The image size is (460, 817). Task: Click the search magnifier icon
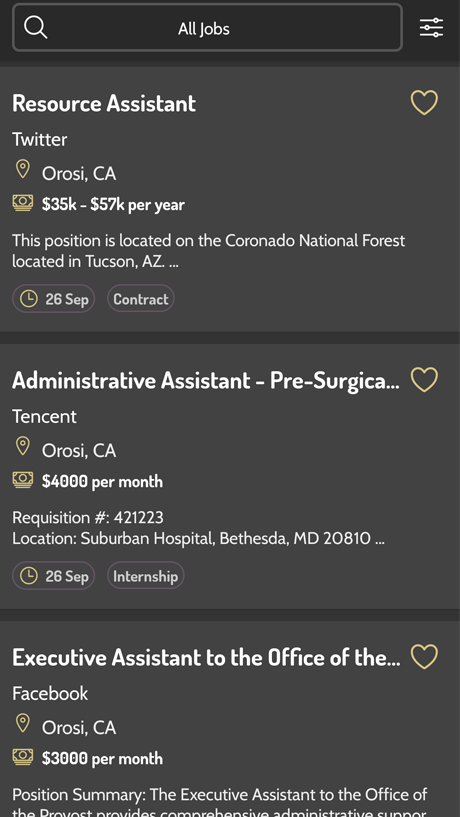click(x=35, y=27)
